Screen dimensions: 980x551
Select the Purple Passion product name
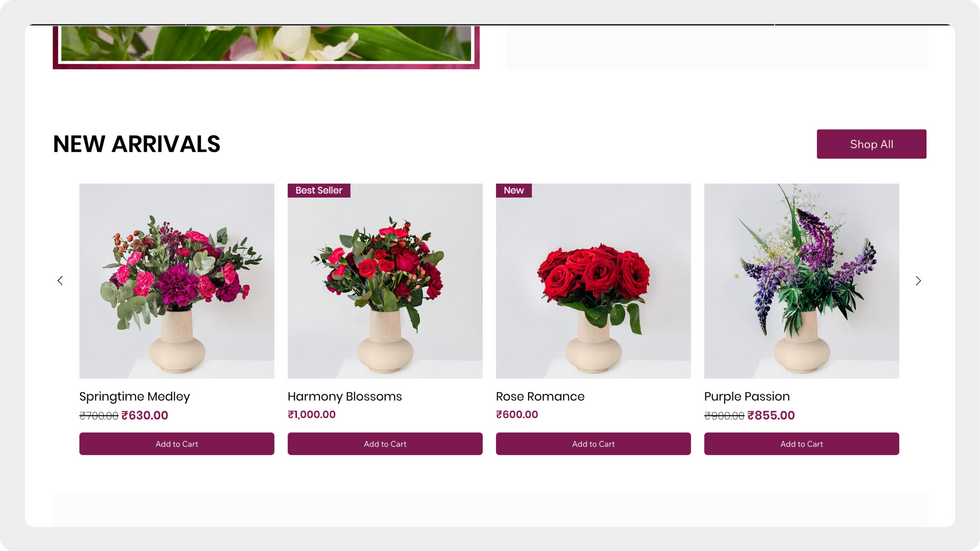[x=747, y=397]
